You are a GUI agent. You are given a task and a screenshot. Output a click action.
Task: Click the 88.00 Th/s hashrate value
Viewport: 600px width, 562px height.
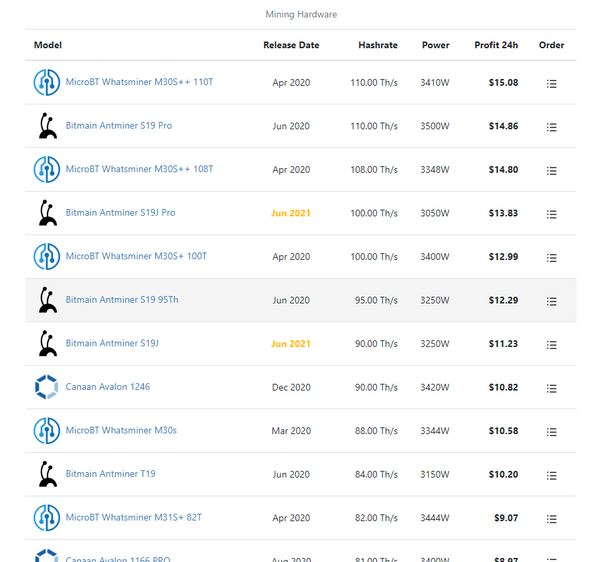376,431
